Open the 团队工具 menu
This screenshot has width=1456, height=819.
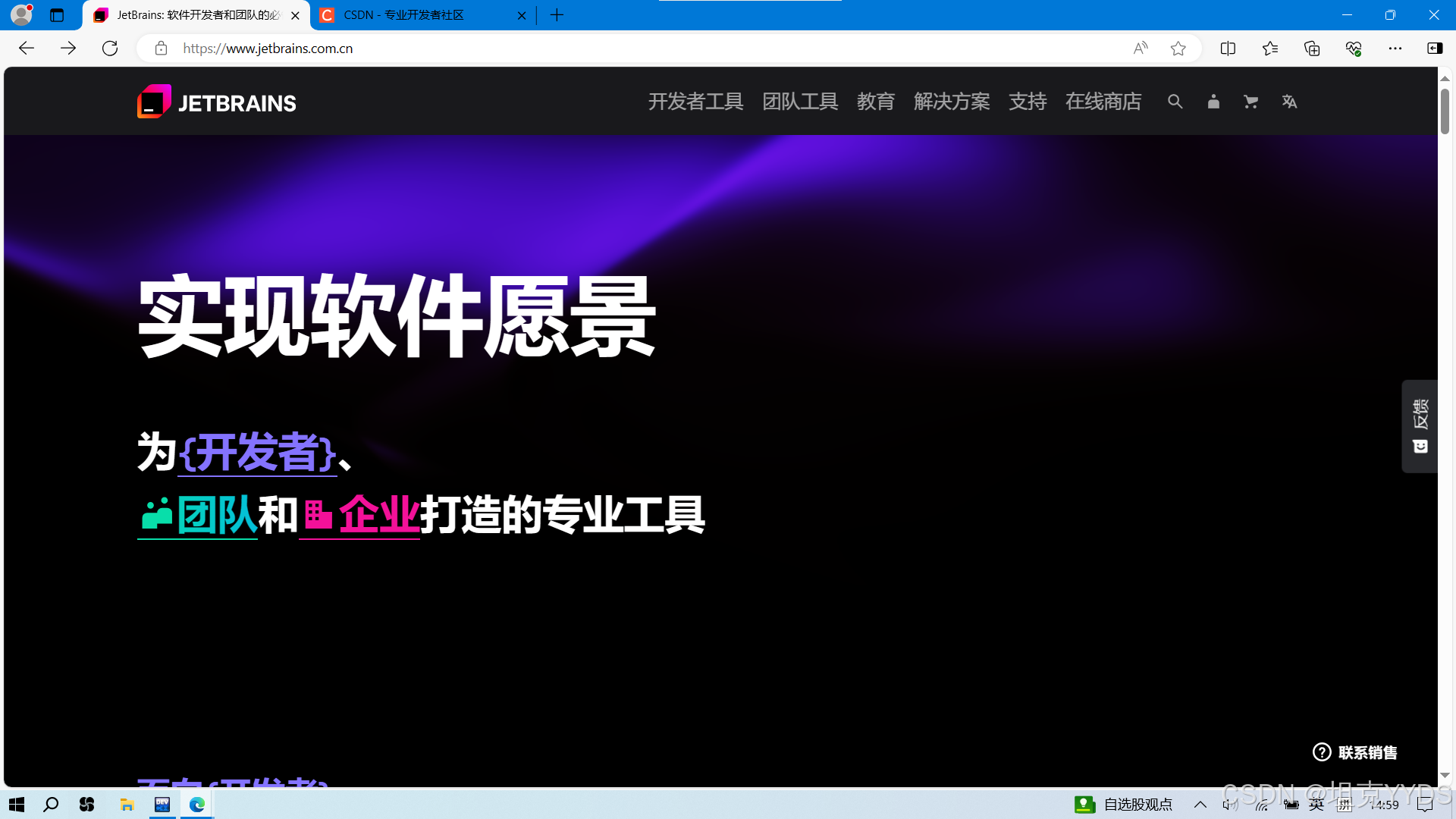(x=800, y=102)
